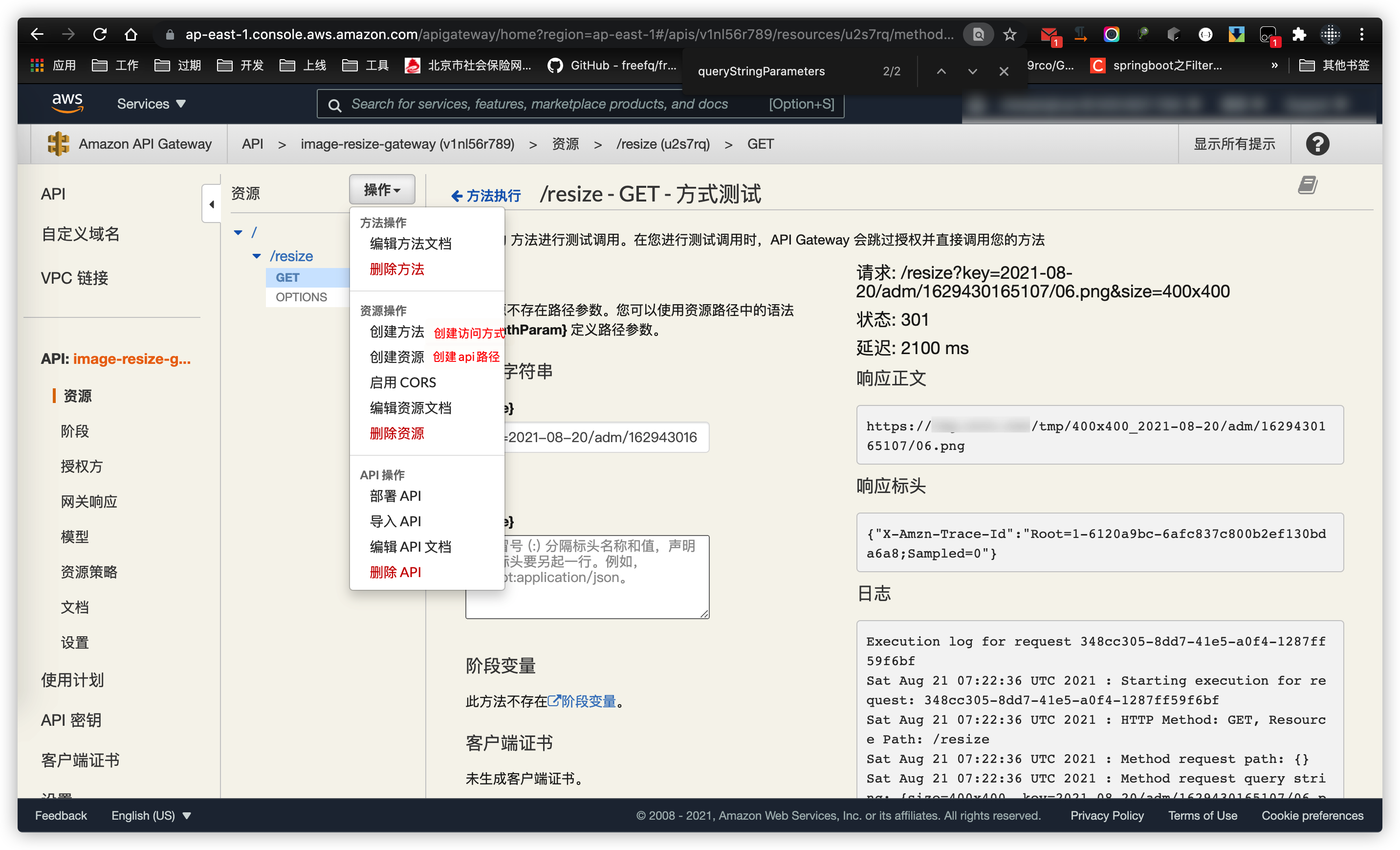This screenshot has width=1400, height=850.
Task: Choose 删除 API from the menu
Action: 395,572
